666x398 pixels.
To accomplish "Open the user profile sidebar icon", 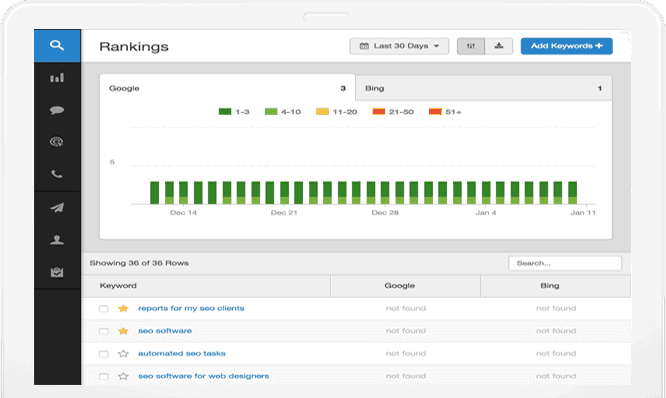I will 57,240.
